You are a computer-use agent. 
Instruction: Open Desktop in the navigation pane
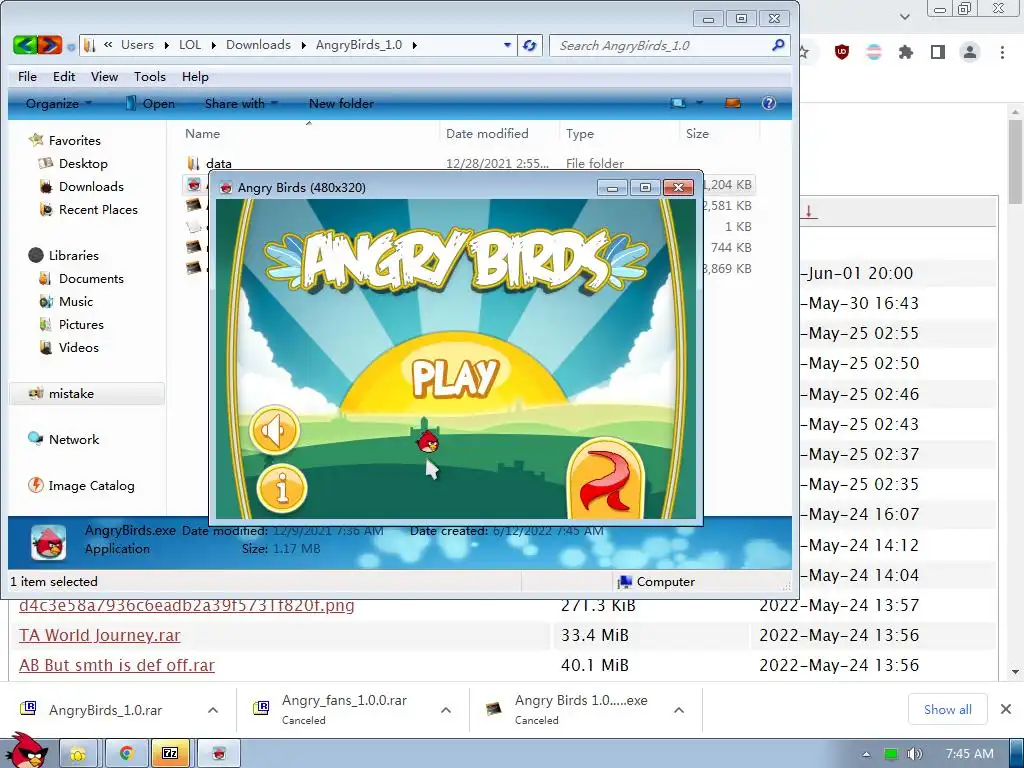point(83,163)
